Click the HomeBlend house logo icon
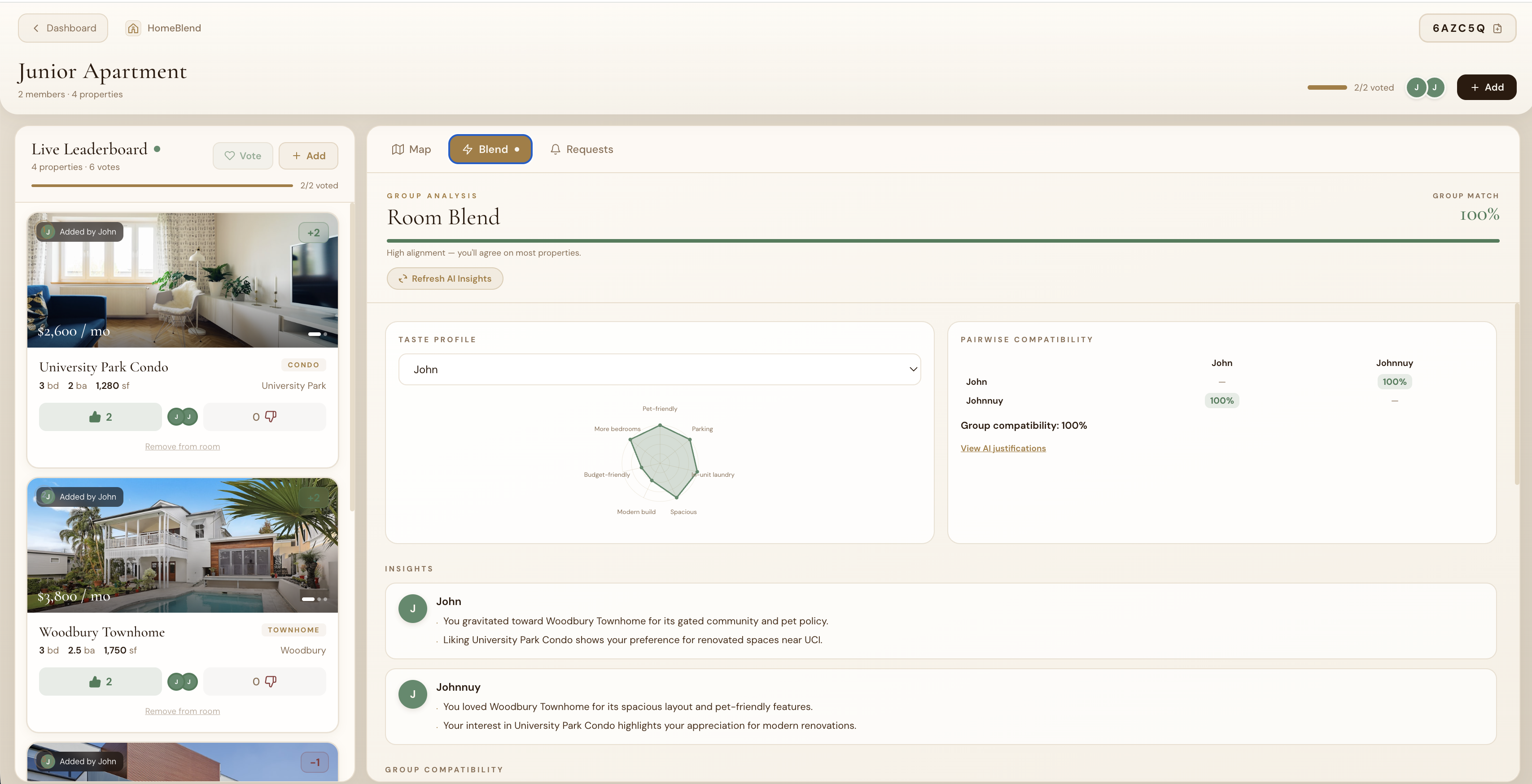1532x784 pixels. [133, 28]
